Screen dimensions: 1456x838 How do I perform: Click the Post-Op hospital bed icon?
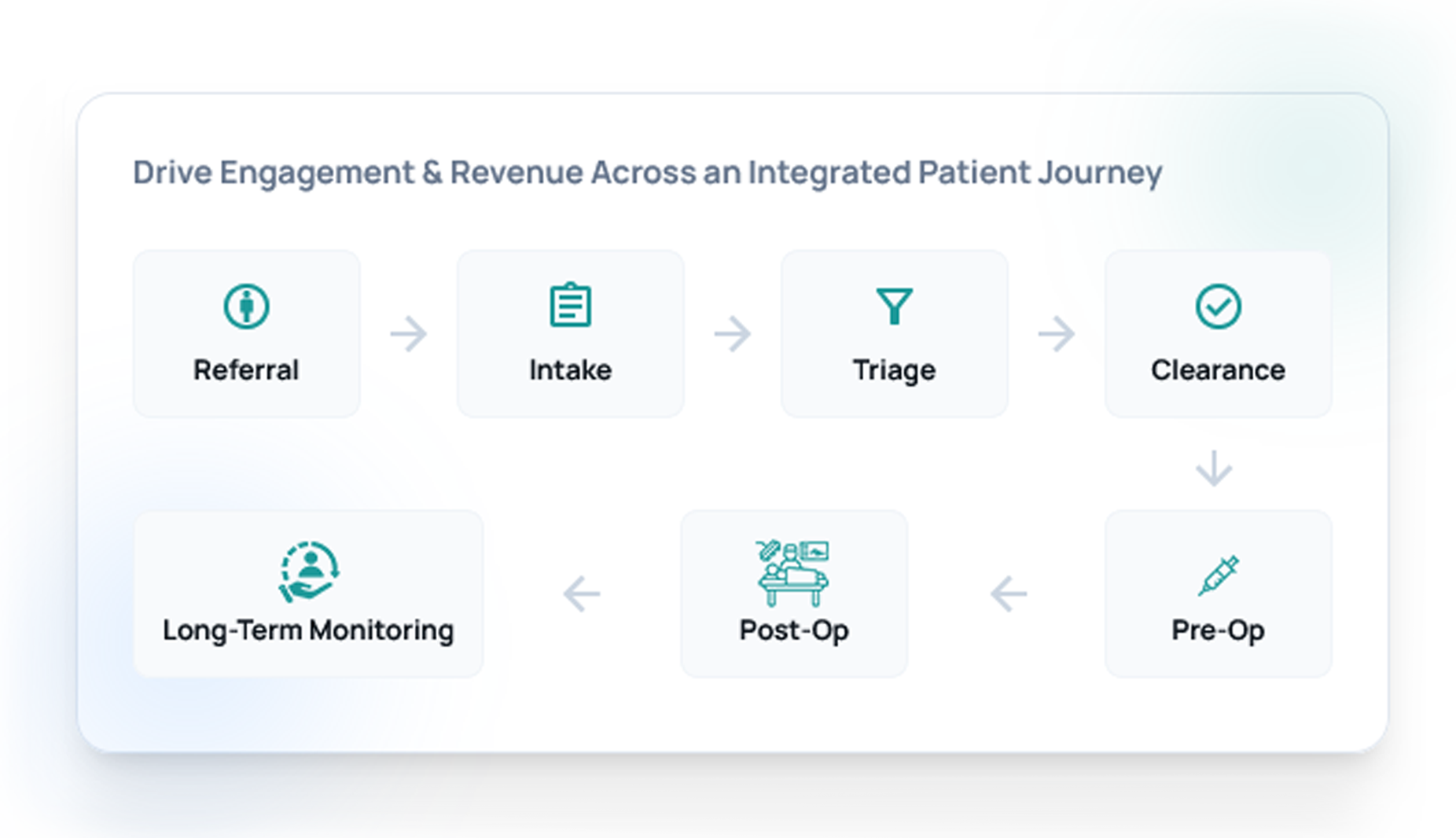pos(793,573)
